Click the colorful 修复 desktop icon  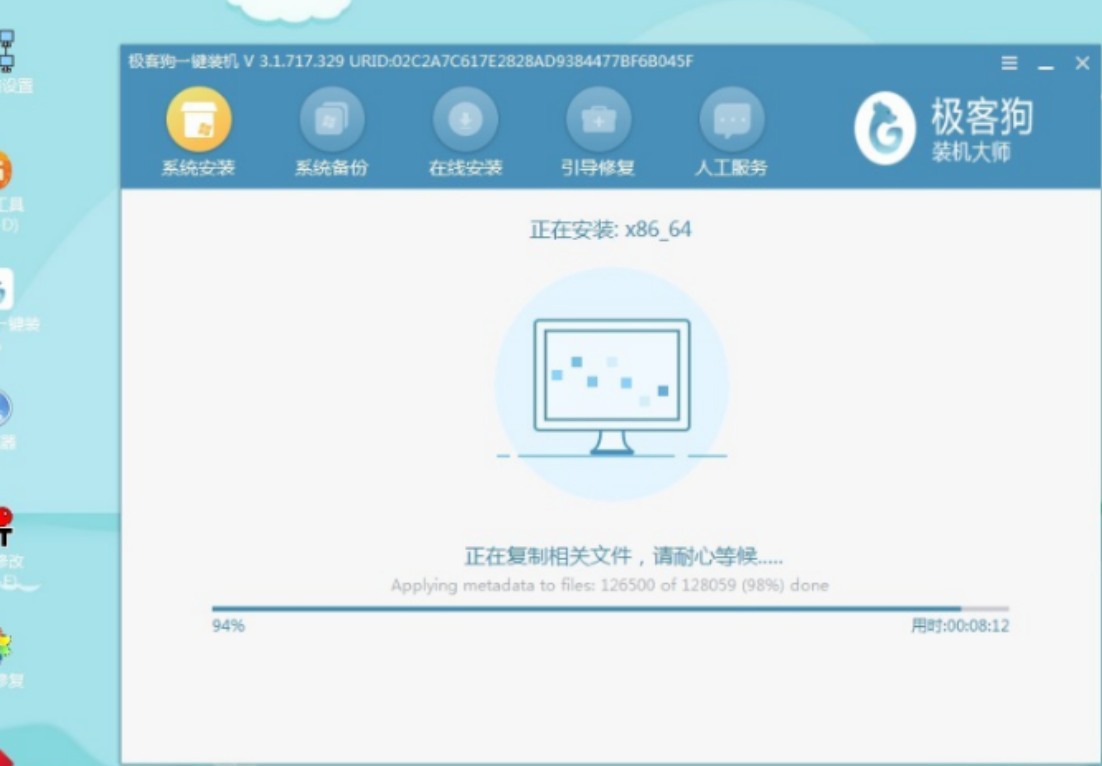(6, 648)
